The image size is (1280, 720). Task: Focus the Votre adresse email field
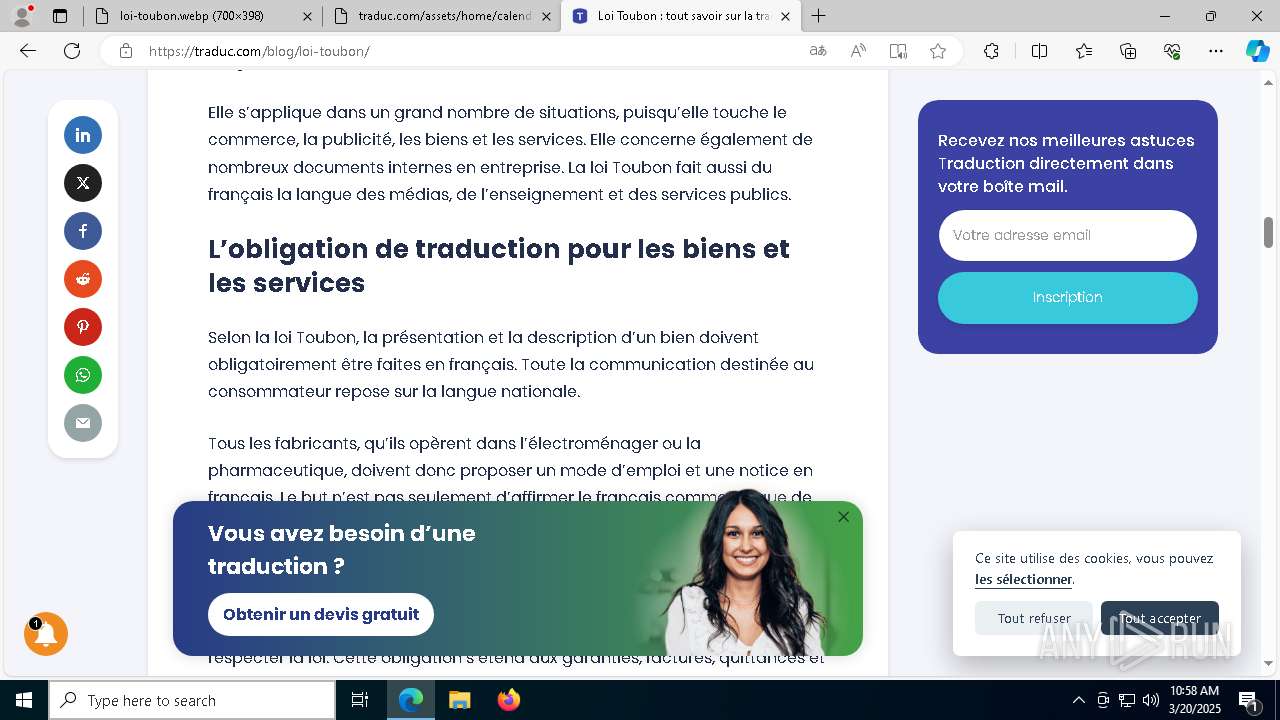(x=1067, y=235)
